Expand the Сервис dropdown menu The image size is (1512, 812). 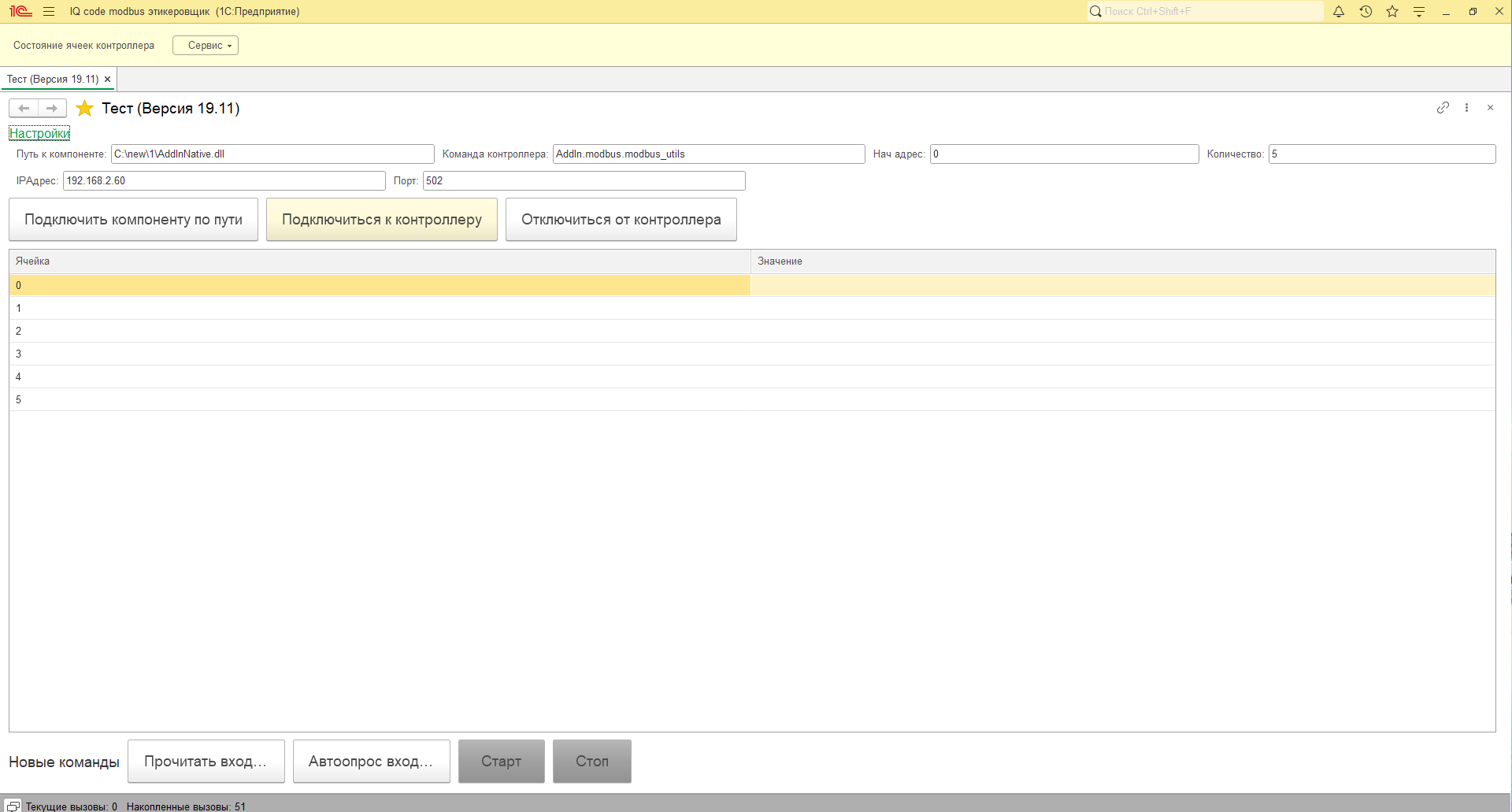click(x=206, y=46)
